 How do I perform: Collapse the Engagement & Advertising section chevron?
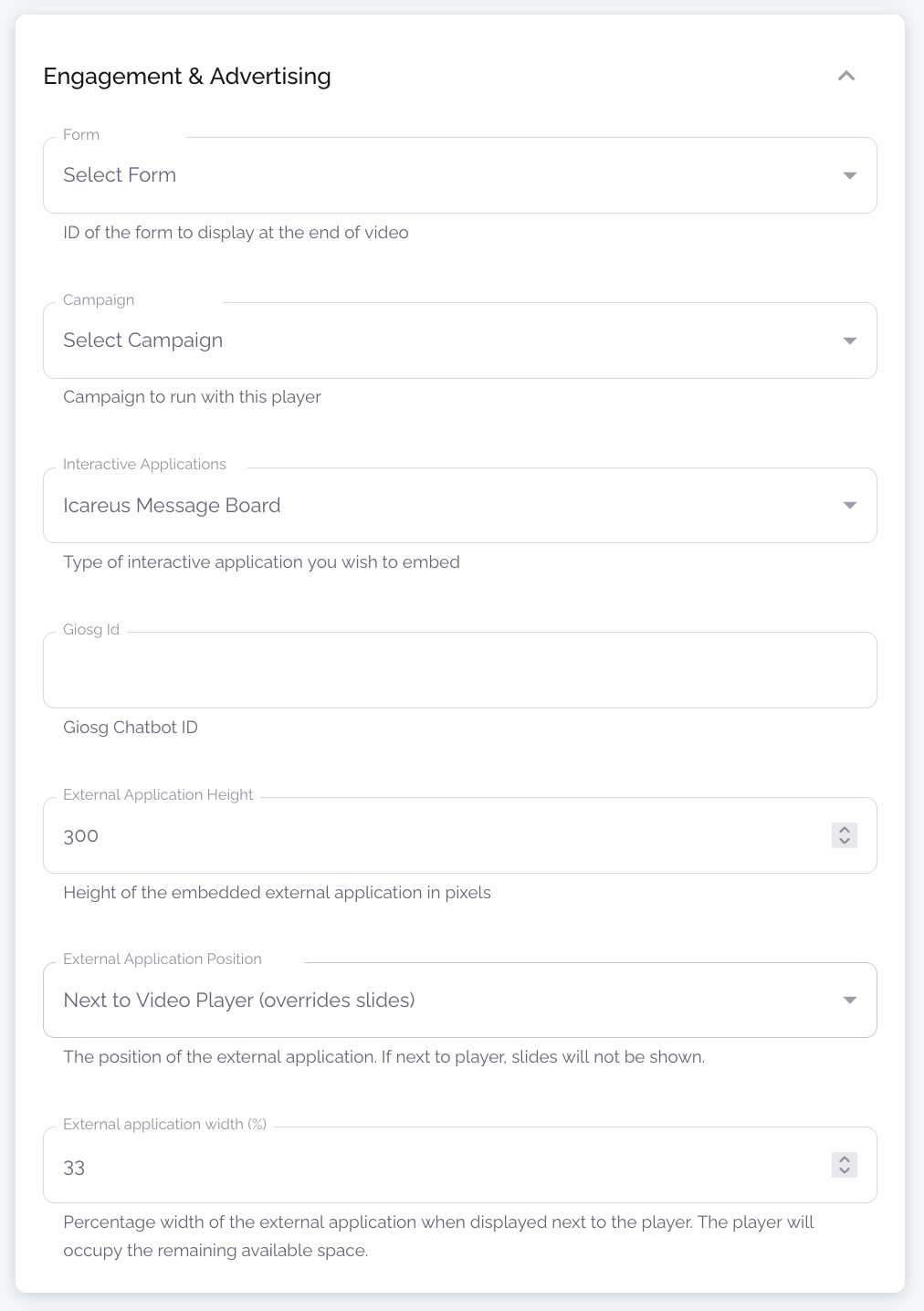846,76
